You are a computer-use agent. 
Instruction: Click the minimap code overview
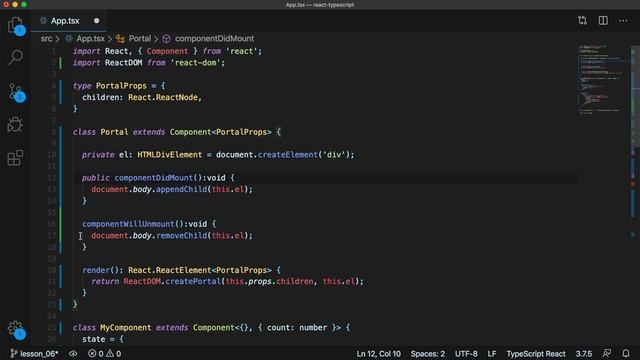603,80
